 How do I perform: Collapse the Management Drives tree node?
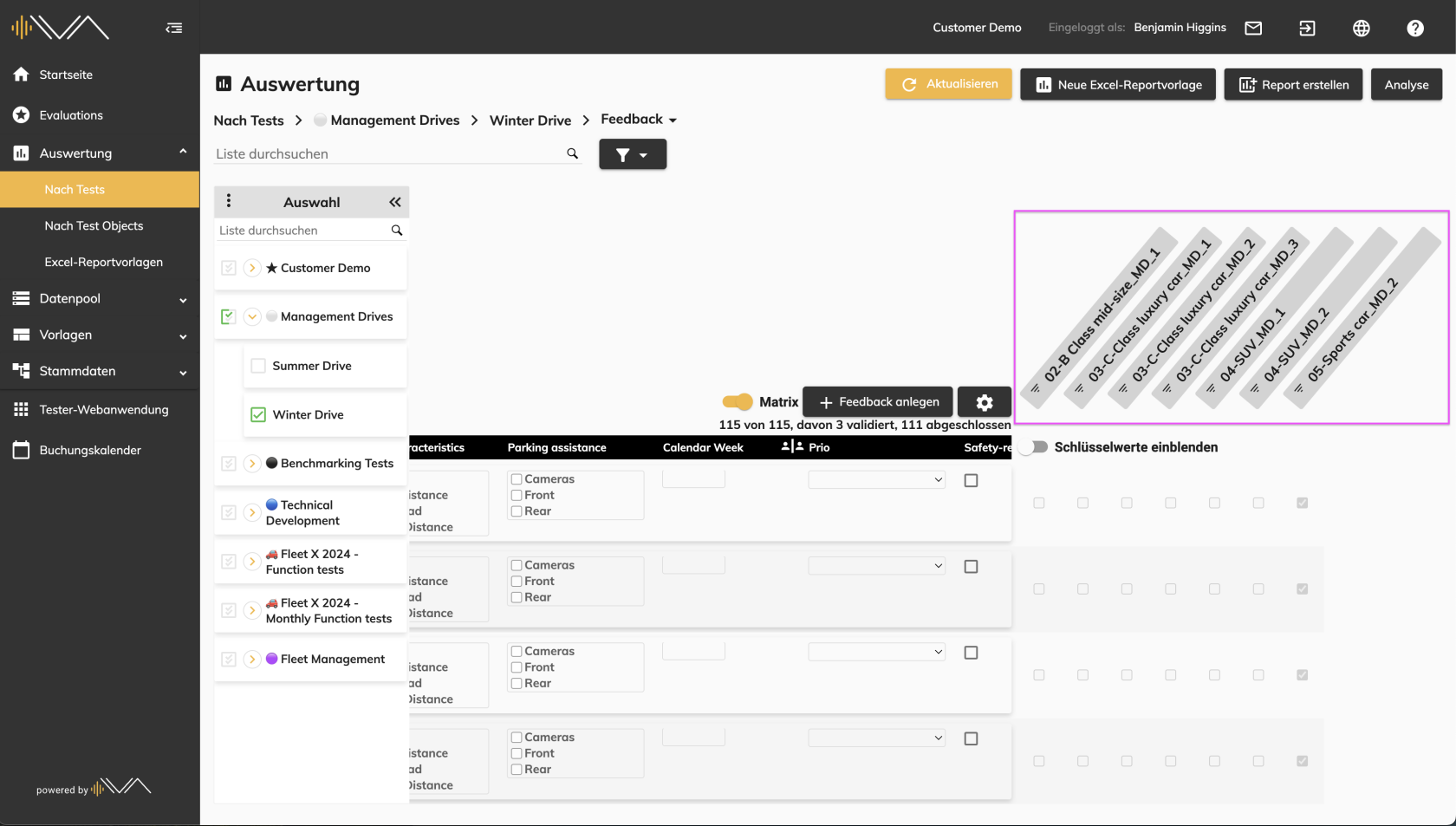click(252, 316)
